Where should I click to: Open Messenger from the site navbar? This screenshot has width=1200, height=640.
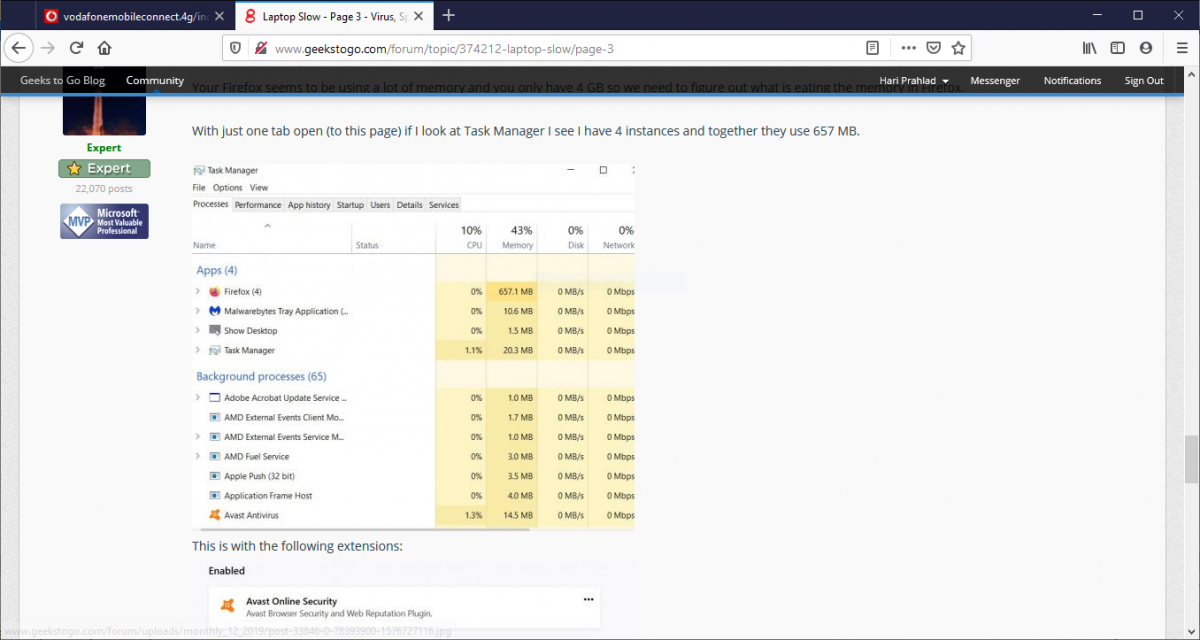995,81
